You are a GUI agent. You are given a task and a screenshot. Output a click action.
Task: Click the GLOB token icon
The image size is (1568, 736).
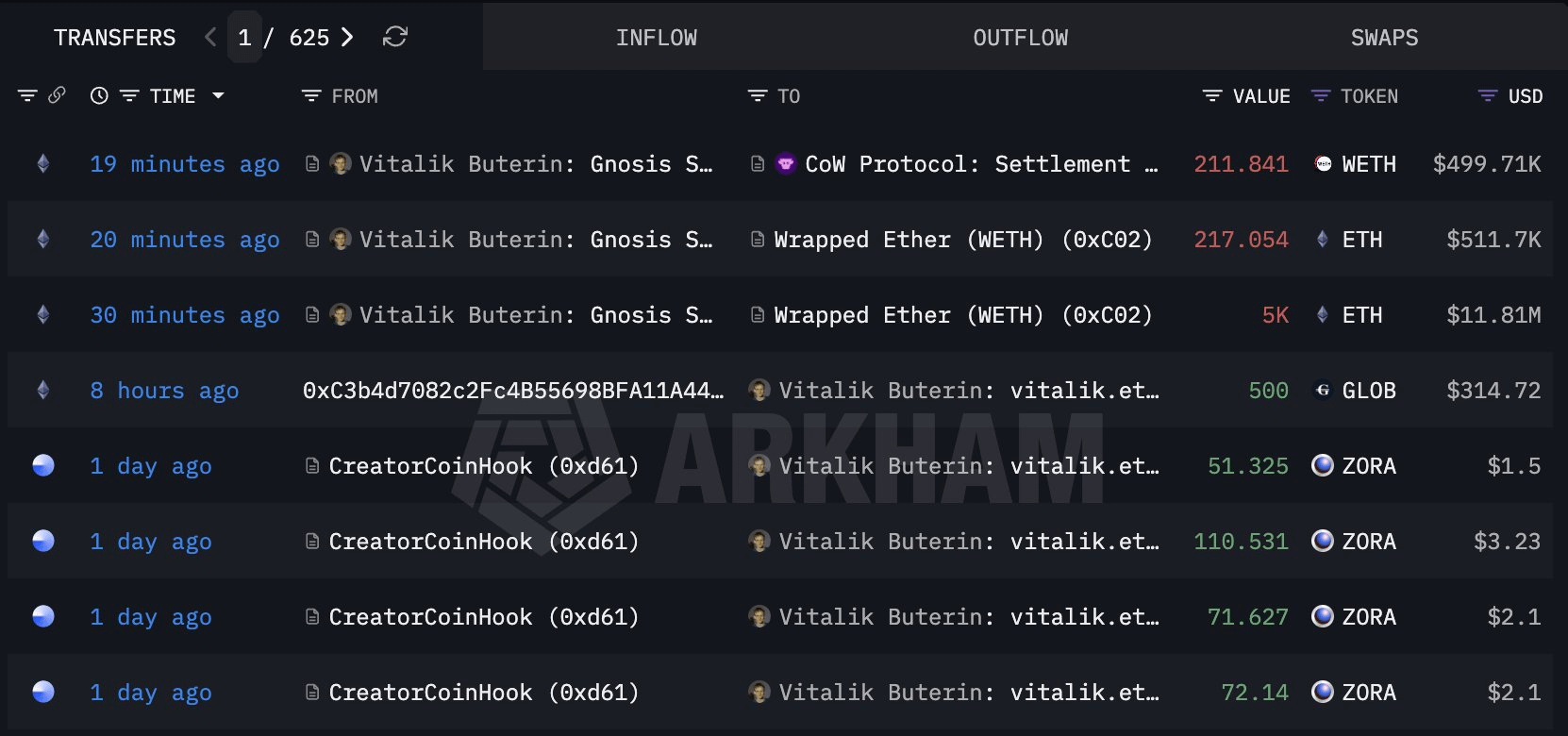coord(1323,390)
